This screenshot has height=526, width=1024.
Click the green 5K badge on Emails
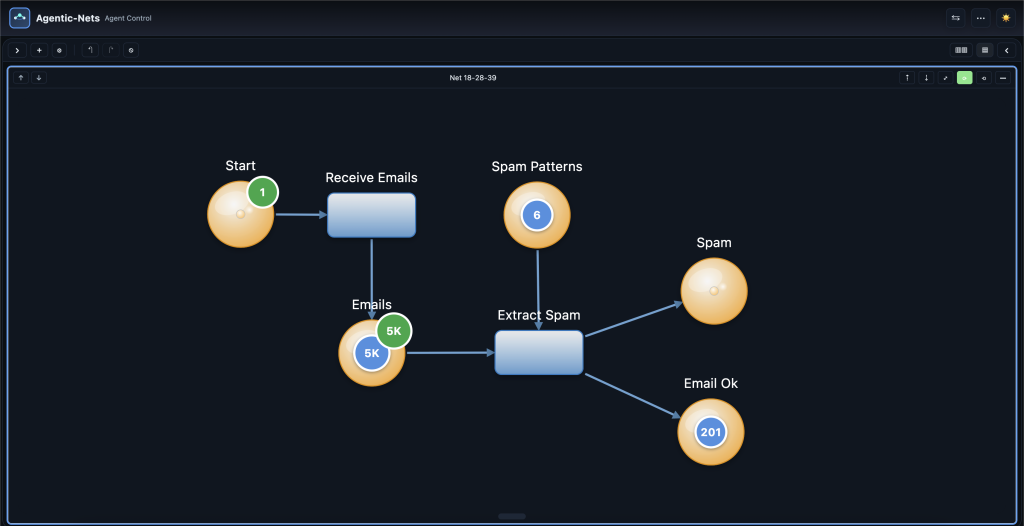394,331
